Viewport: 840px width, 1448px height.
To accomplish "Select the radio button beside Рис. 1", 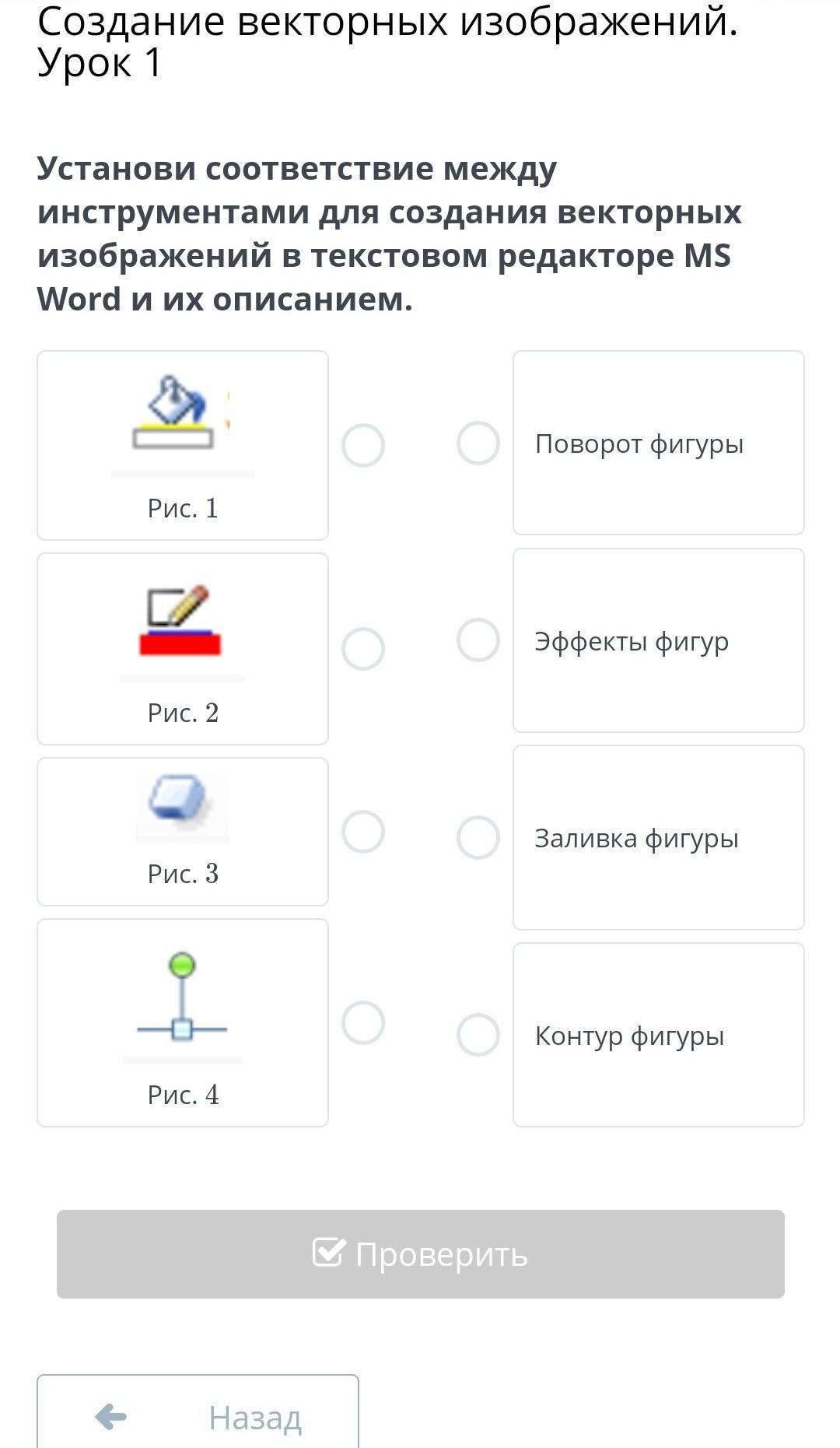I will [363, 446].
